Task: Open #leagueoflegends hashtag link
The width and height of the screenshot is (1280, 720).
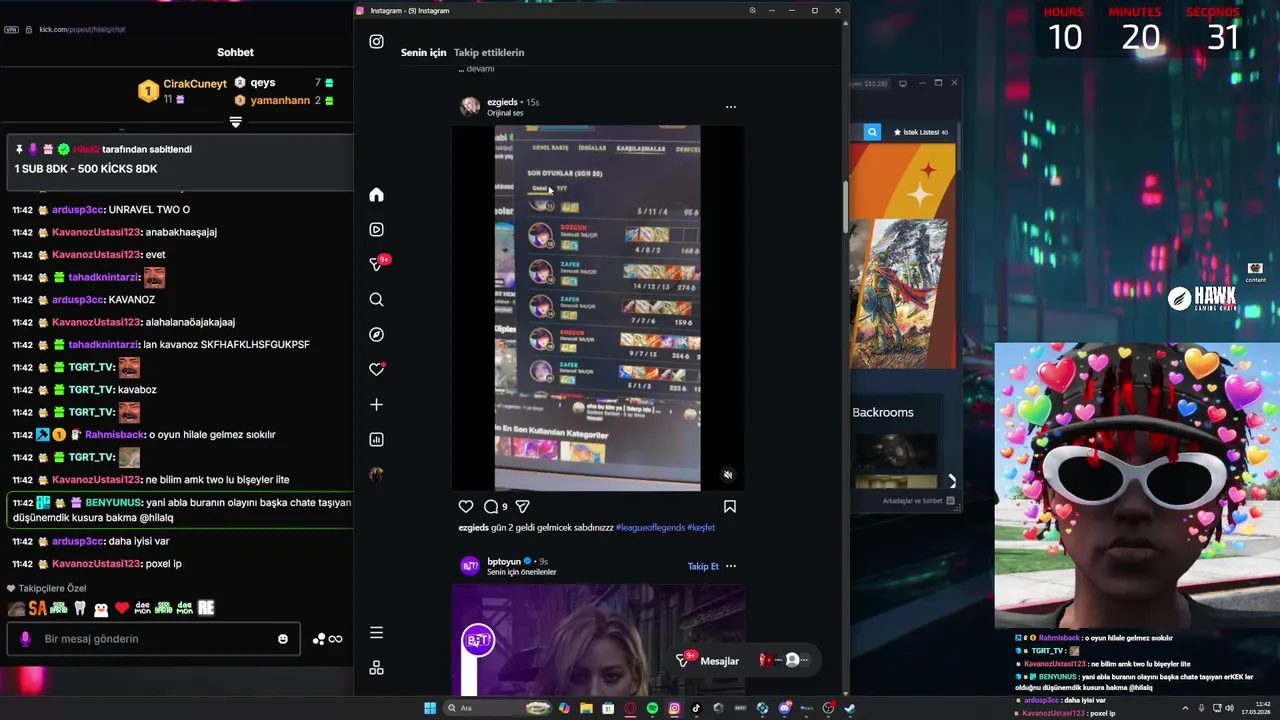Action: [650, 527]
